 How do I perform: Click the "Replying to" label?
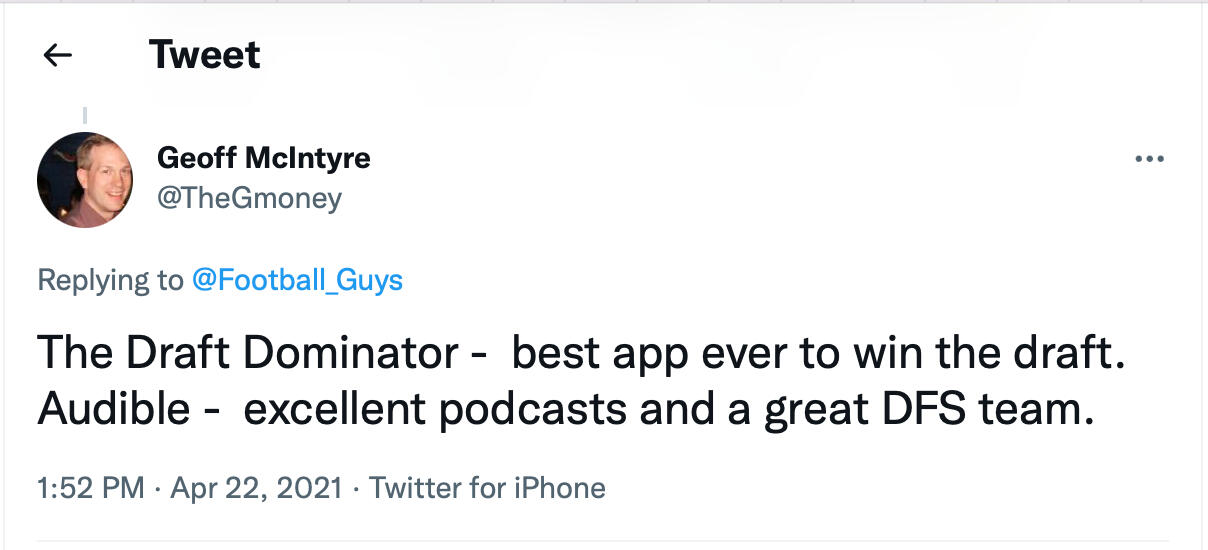[110, 279]
